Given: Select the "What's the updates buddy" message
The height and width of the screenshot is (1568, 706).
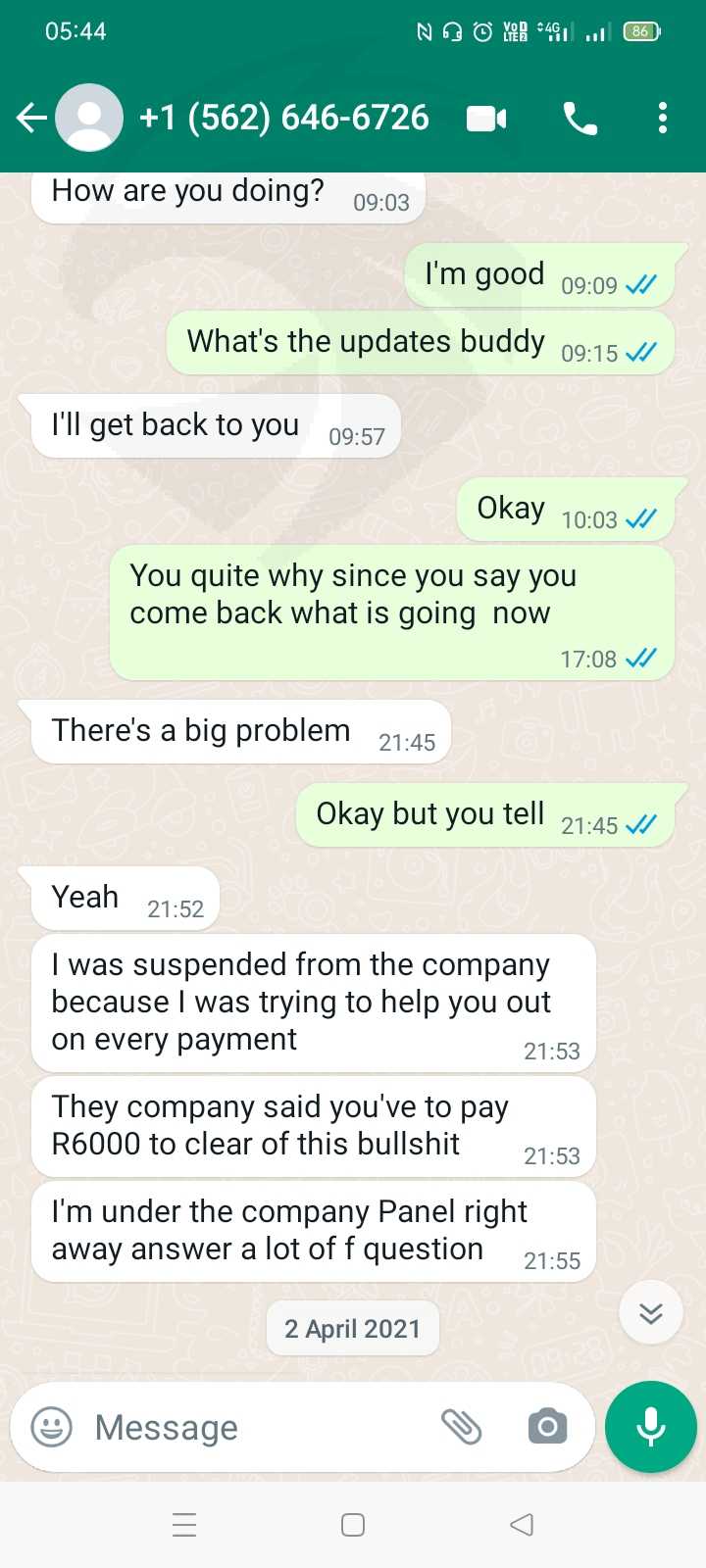Looking at the screenshot, I should [421, 343].
